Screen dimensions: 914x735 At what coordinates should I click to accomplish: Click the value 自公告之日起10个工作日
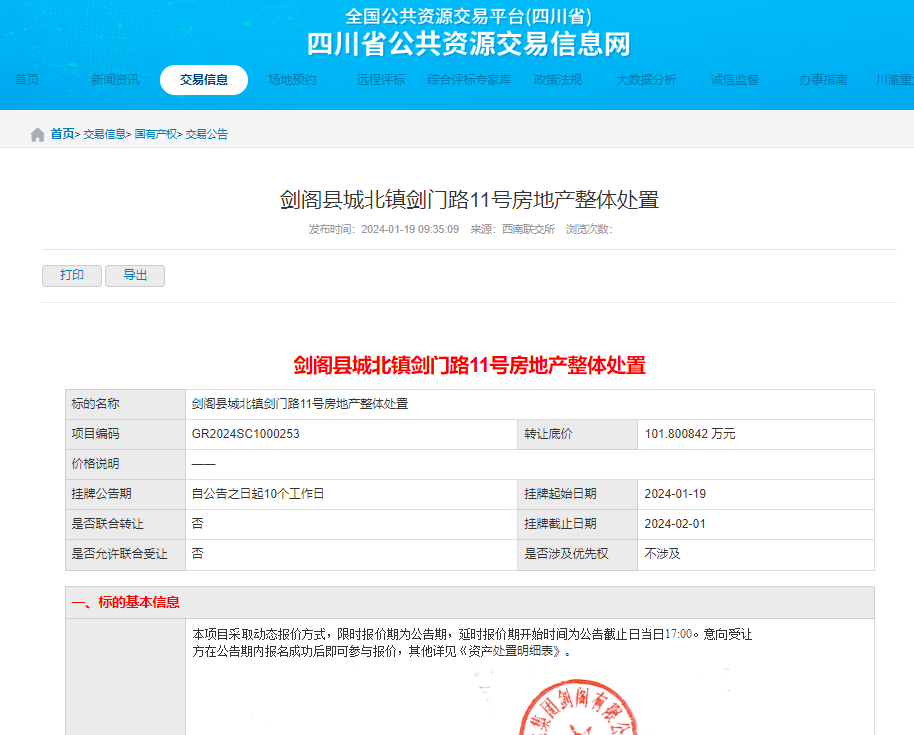(x=258, y=494)
